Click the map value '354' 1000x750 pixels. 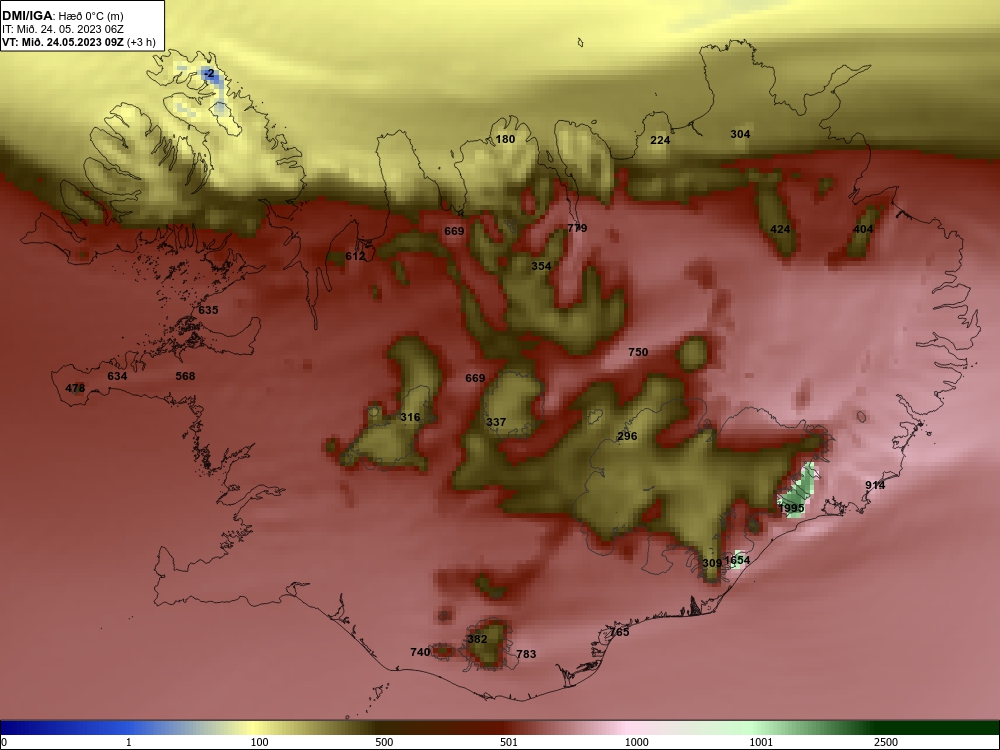click(541, 266)
